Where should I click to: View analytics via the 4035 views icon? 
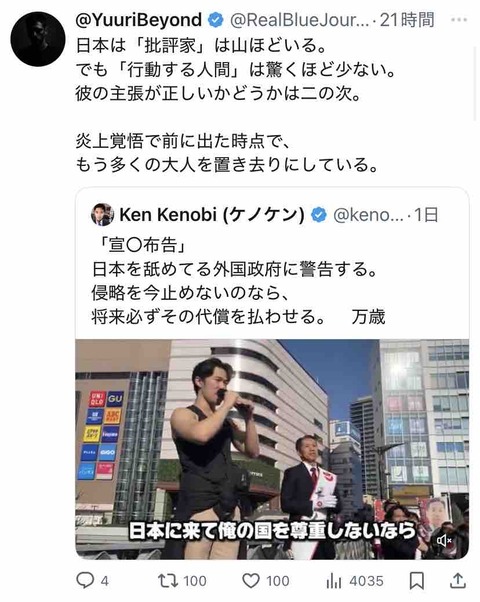tap(333, 581)
